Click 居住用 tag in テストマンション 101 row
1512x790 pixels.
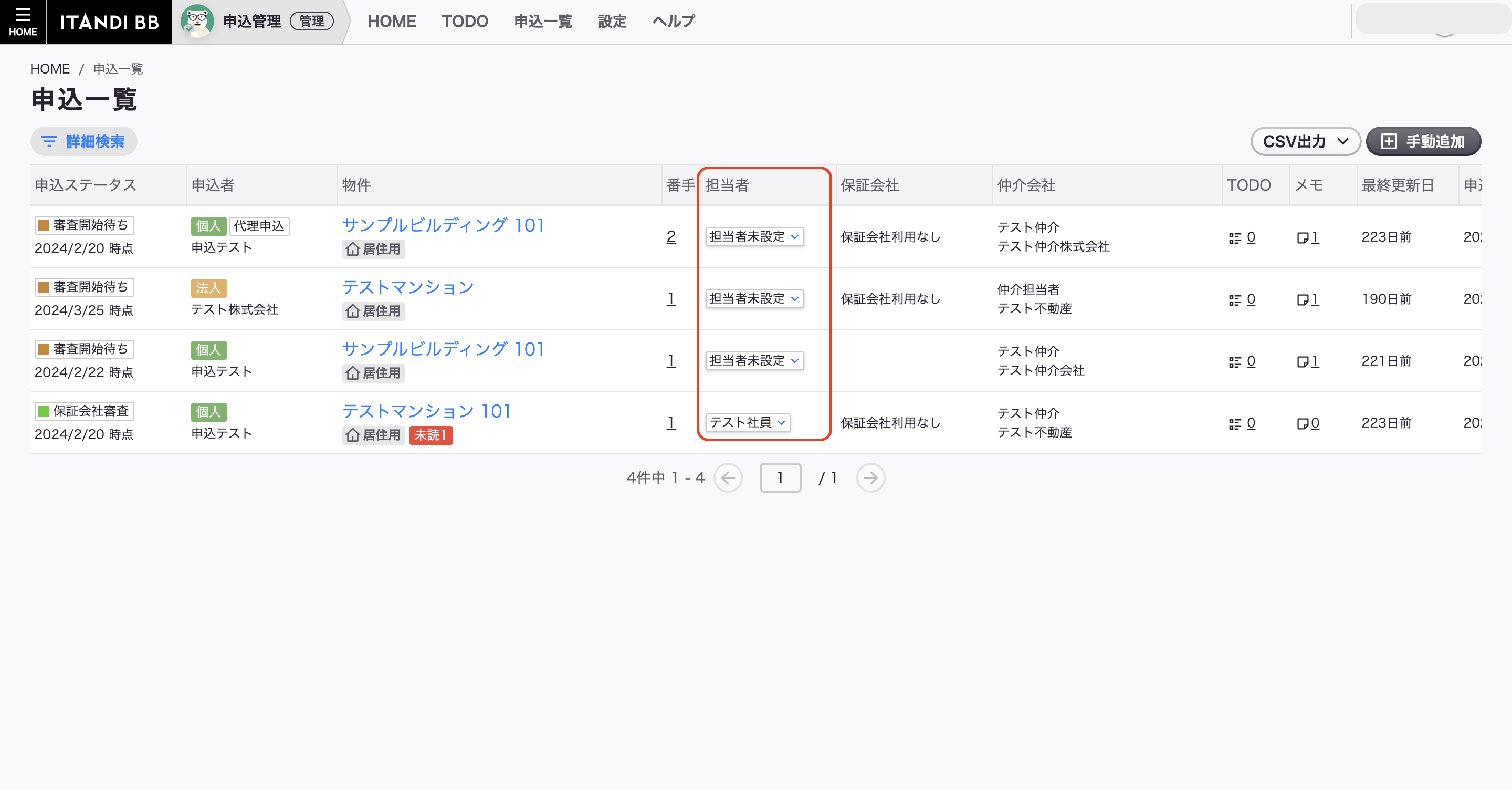pyautogui.click(x=374, y=436)
